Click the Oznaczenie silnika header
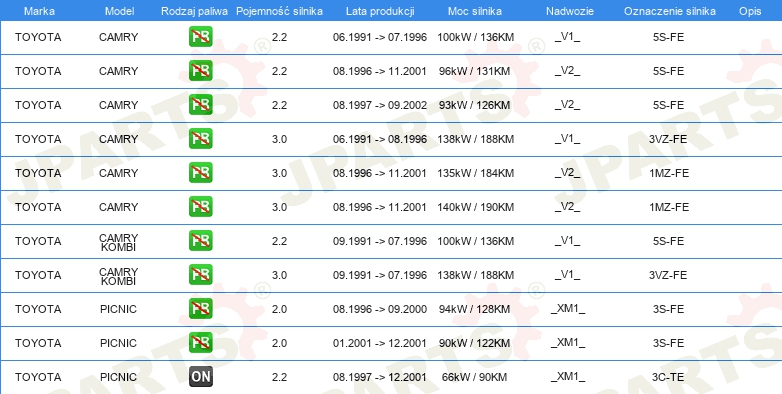Image resolution: width=782 pixels, height=394 pixels. click(670, 11)
